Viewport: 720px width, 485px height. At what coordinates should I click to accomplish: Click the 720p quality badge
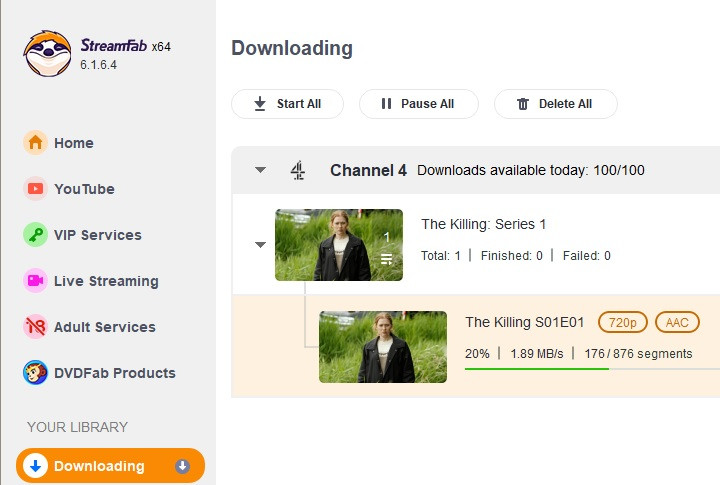point(623,322)
